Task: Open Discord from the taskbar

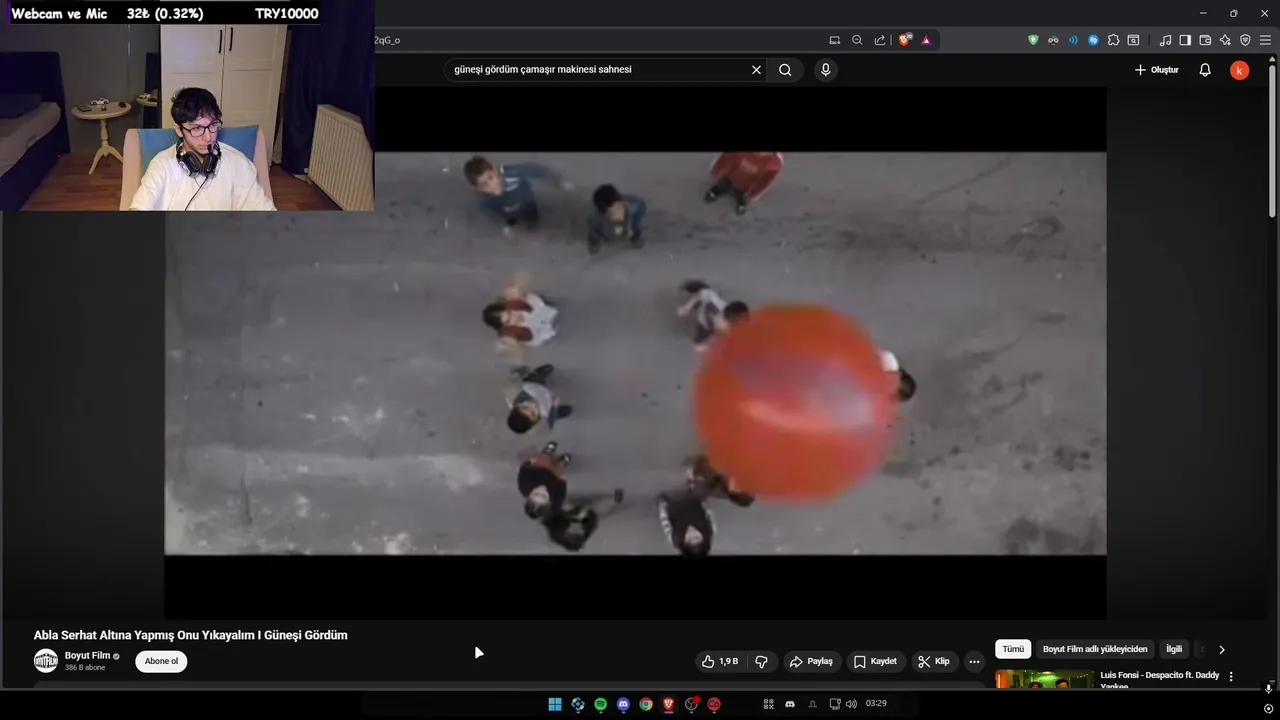Action: (623, 704)
